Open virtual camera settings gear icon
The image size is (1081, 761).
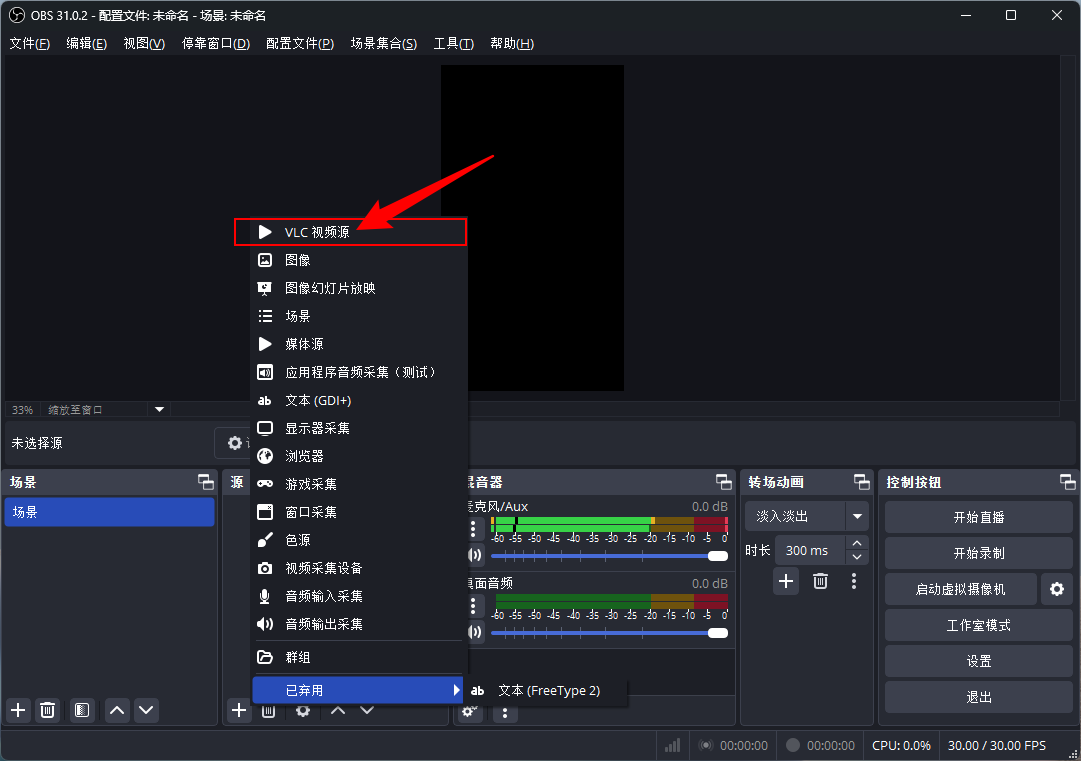click(x=1056, y=589)
